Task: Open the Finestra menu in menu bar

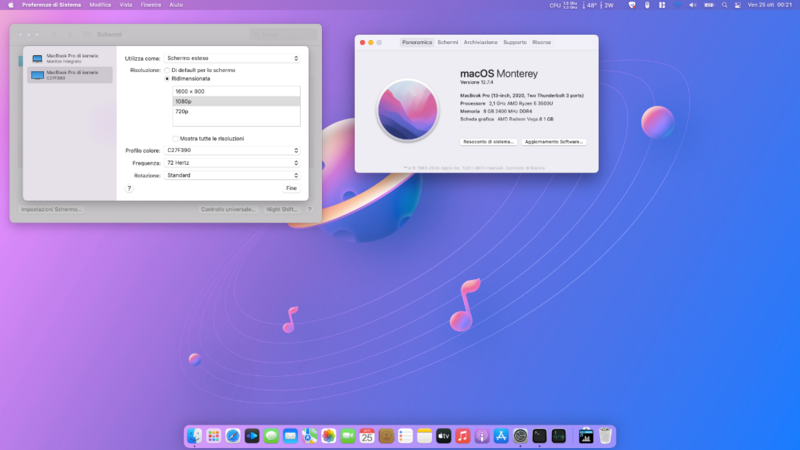Action: click(151, 5)
